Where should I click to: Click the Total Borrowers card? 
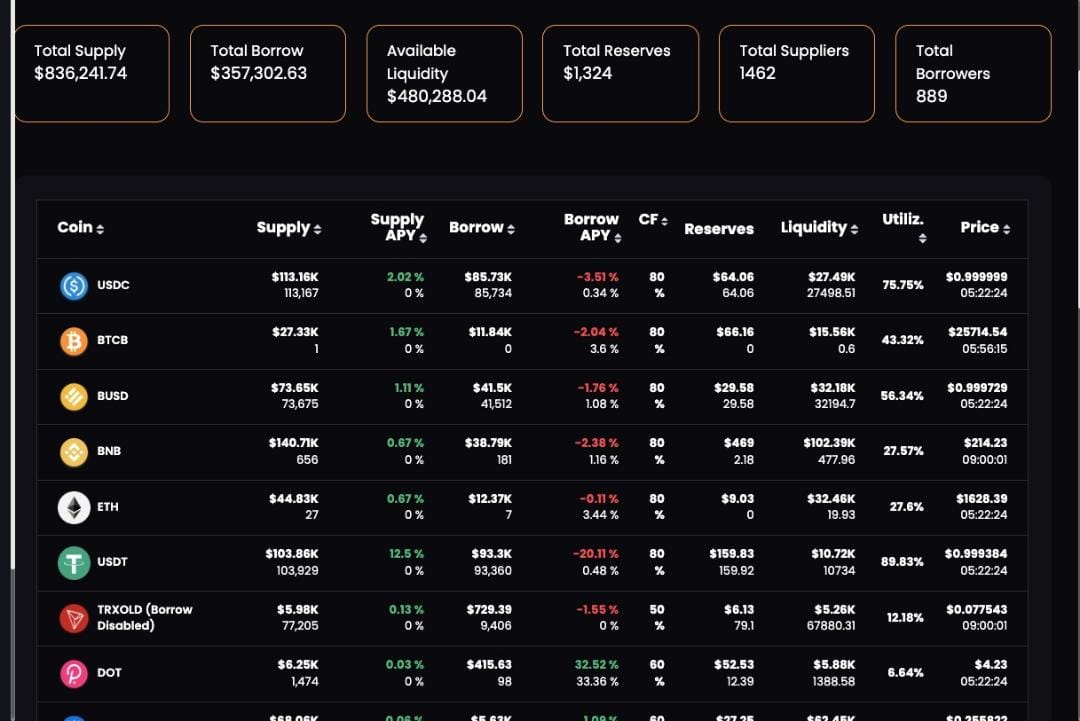[x=972, y=73]
